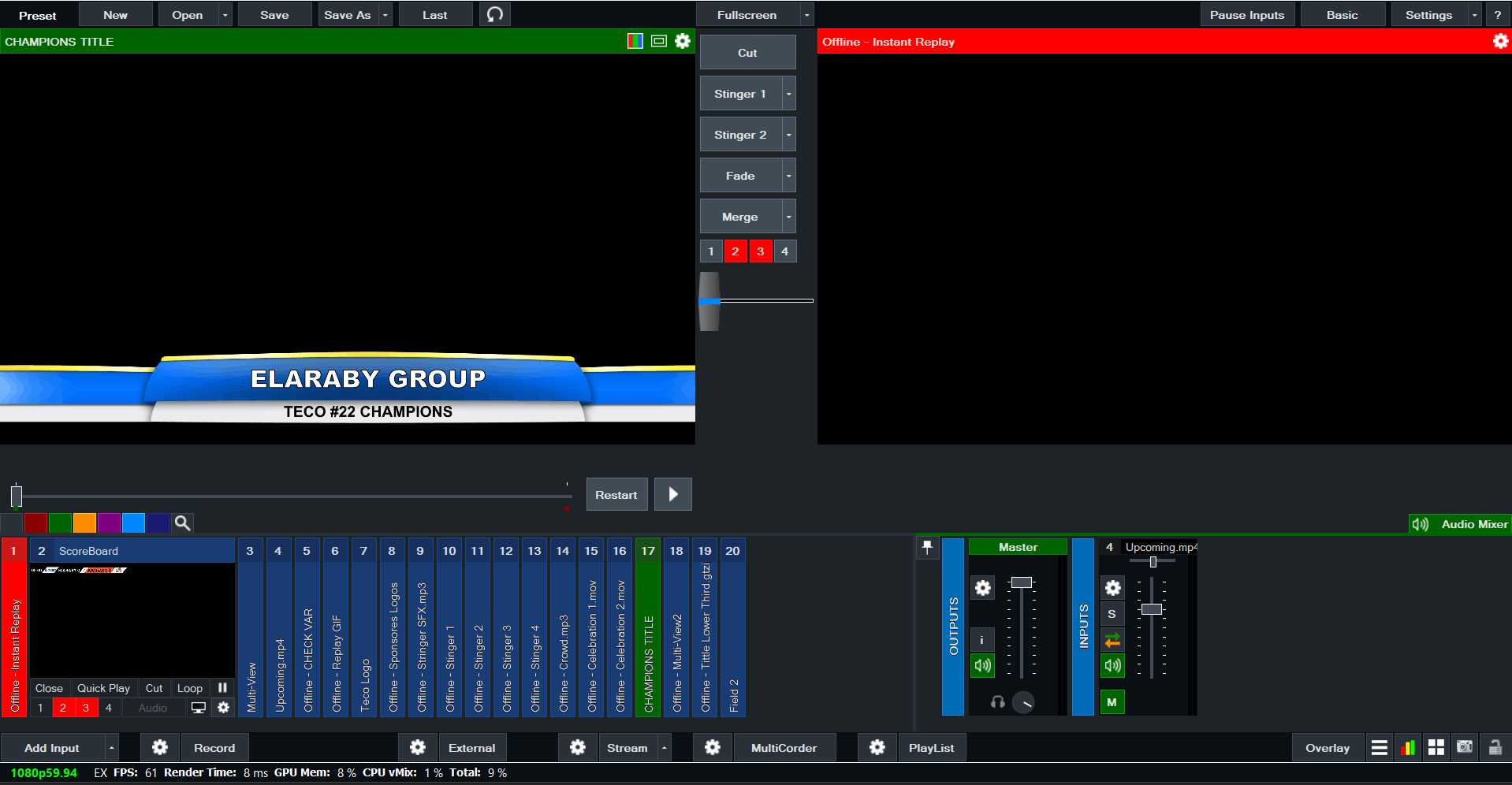1512x785 pixels.
Task: Expand the Open preset dropdown arrow
Action: coord(225,15)
